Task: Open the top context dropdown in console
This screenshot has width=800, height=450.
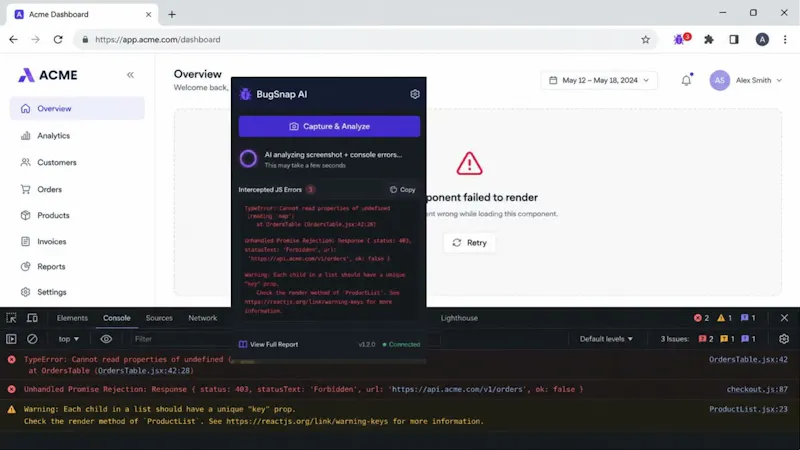Action: 68,339
